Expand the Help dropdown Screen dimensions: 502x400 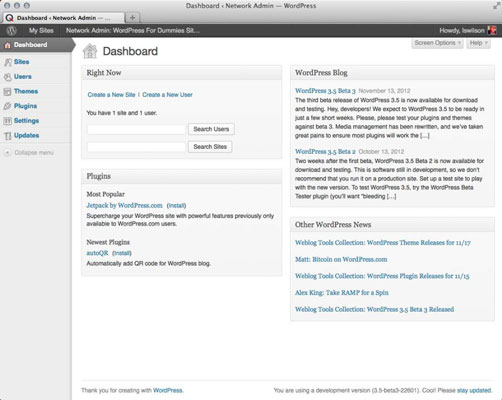point(479,43)
